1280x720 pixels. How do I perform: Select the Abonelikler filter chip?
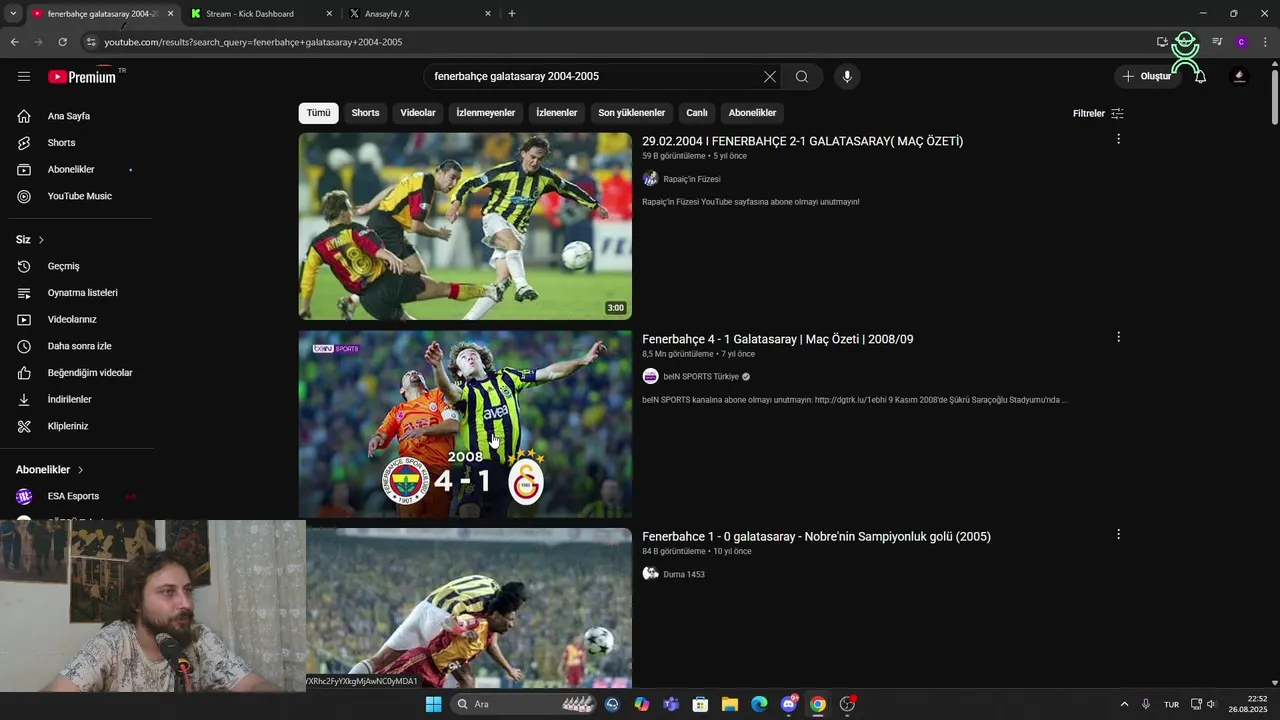[752, 113]
